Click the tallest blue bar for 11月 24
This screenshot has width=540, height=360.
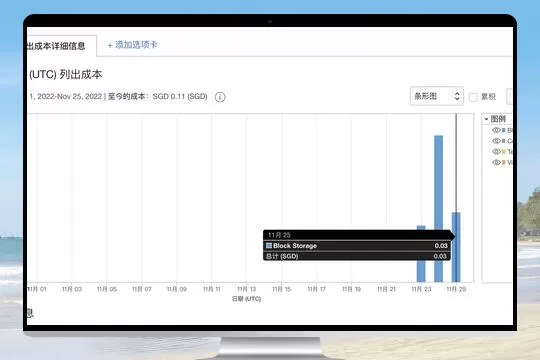438,209
